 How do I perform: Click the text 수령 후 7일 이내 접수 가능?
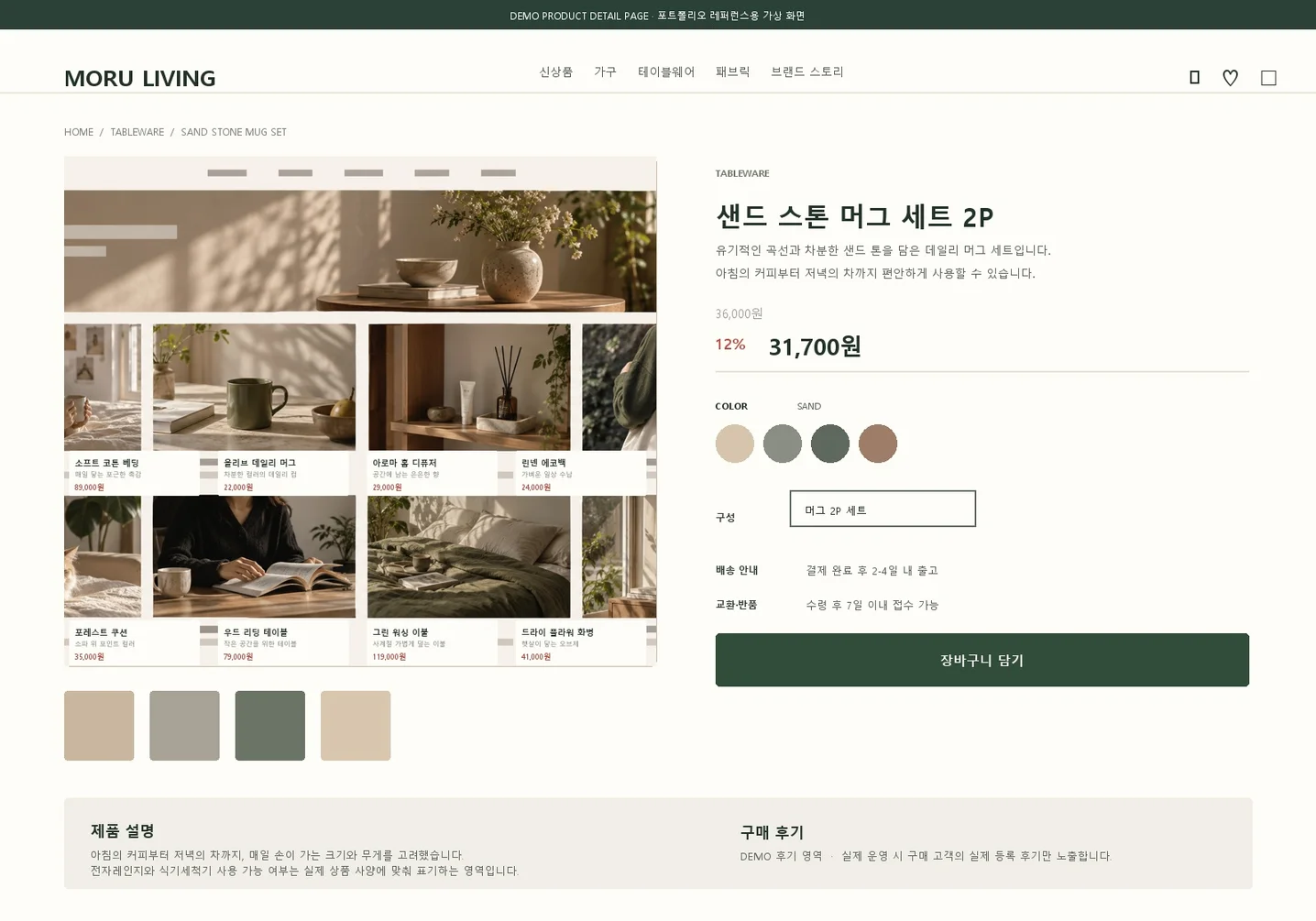pos(872,605)
